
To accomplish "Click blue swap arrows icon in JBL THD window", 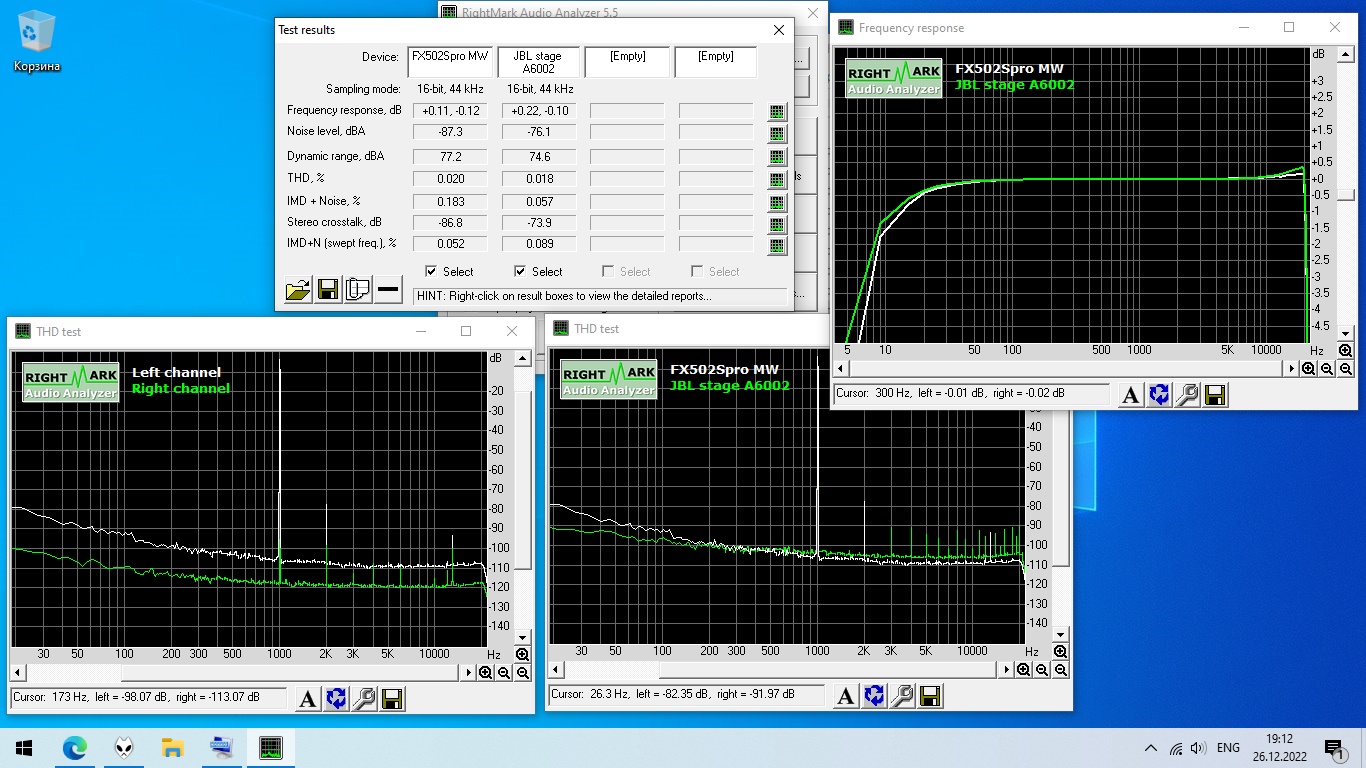I will (874, 696).
